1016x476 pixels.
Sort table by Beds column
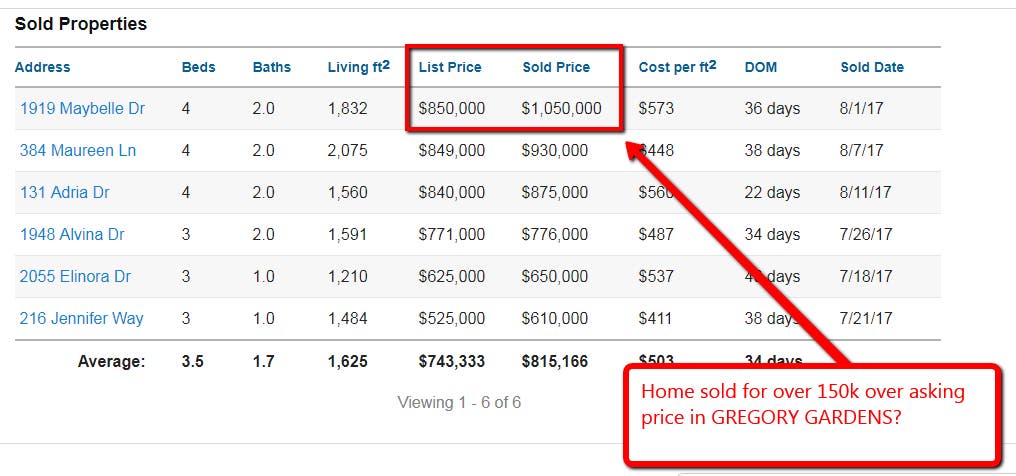[198, 67]
